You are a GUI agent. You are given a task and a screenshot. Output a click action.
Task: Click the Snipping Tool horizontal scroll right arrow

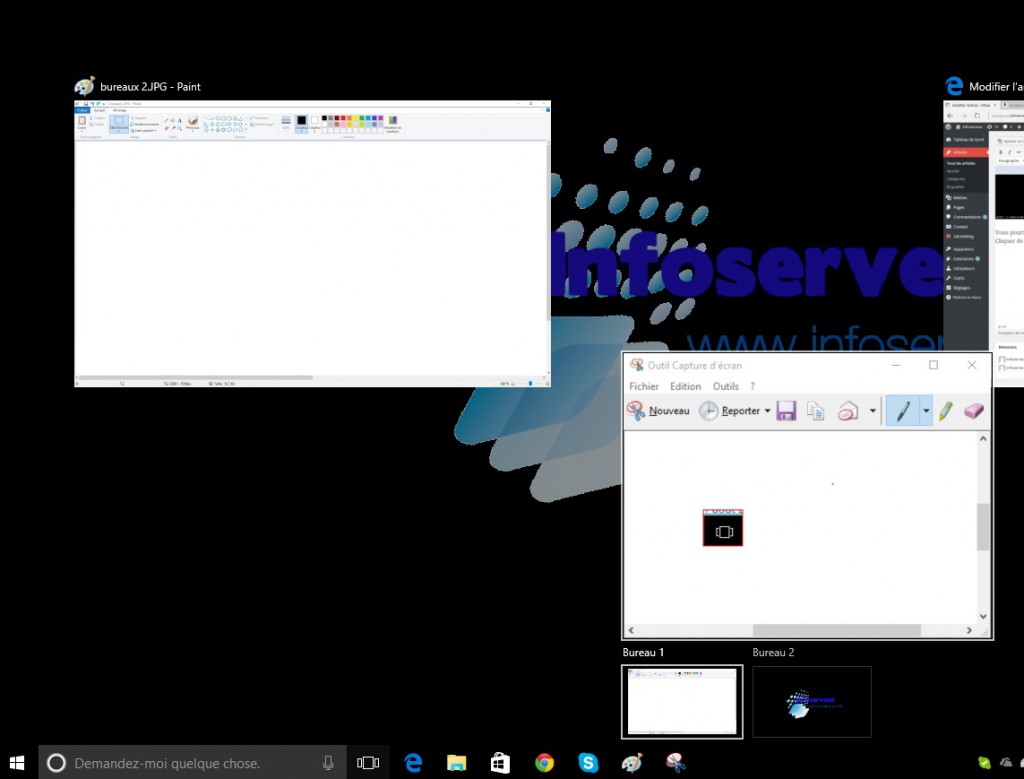pyautogui.click(x=969, y=630)
